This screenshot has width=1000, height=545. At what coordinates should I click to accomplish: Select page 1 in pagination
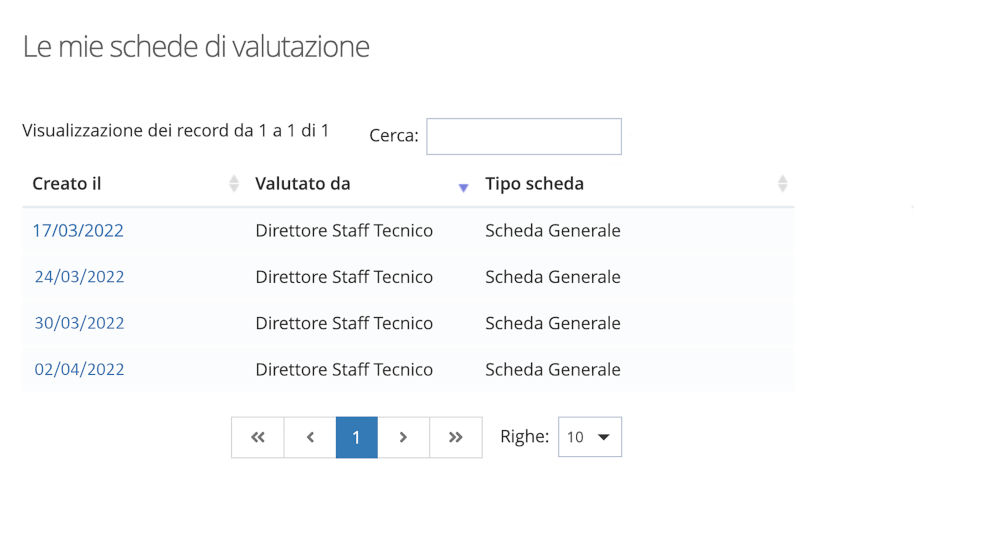tap(356, 437)
